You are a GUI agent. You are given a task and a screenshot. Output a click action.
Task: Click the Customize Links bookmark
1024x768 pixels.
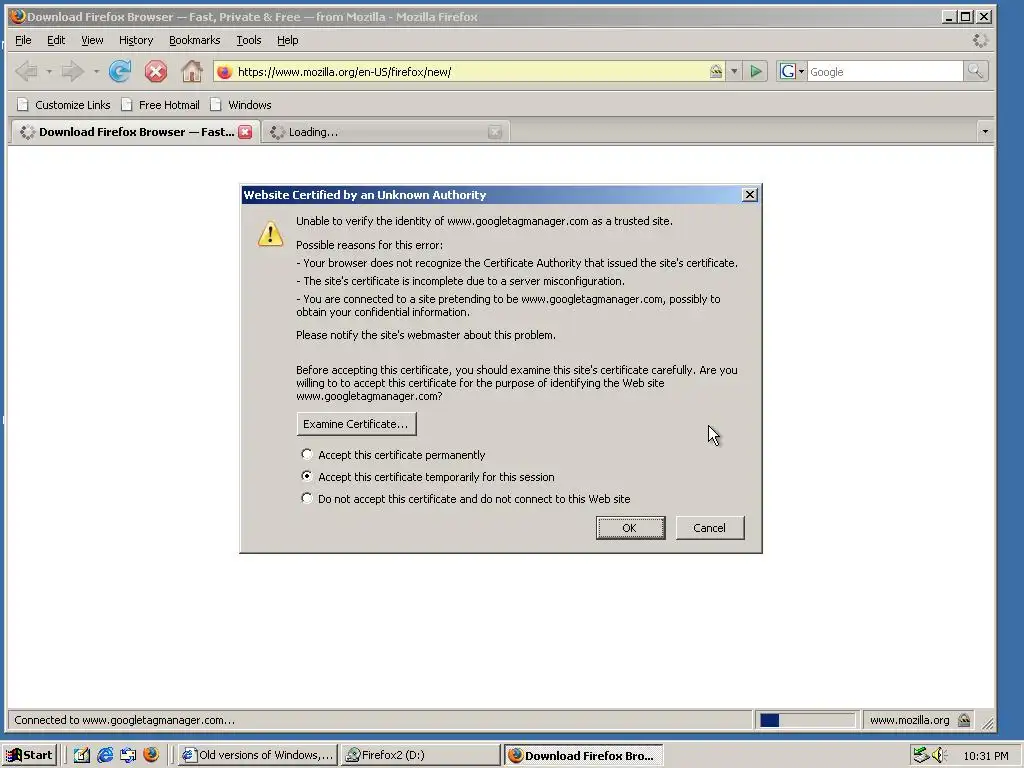point(64,104)
